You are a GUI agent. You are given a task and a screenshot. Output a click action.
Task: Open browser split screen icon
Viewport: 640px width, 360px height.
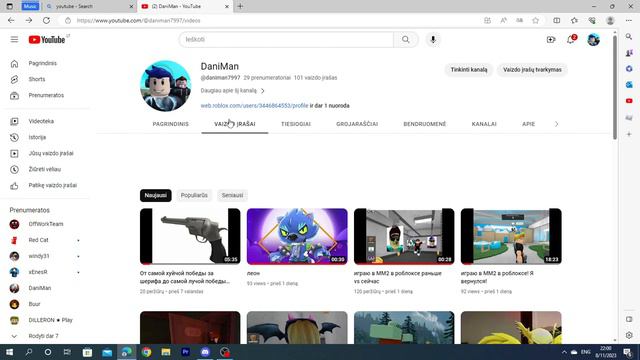click(x=556, y=20)
